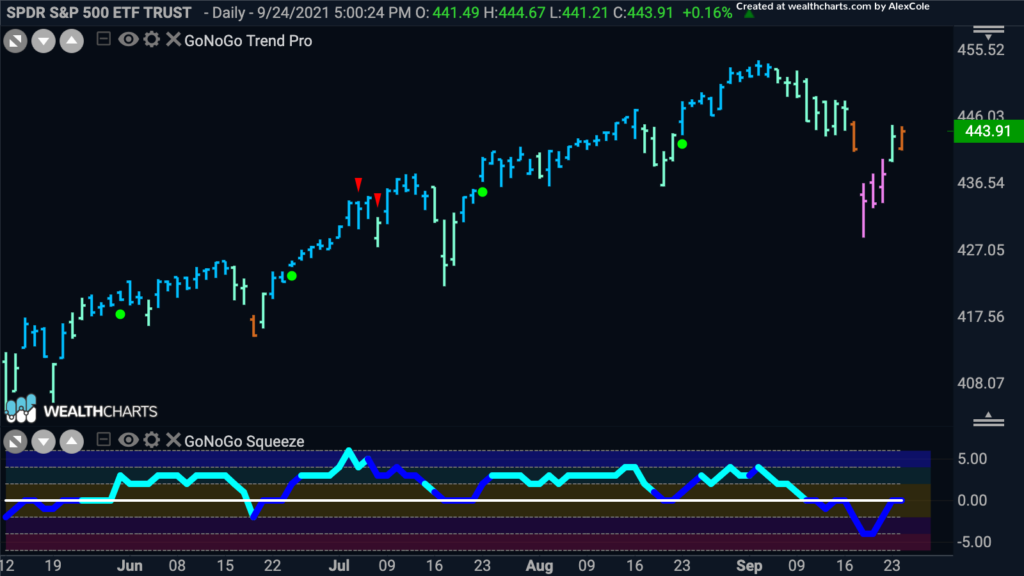Click the Created at wealthcharts.com credit text

pyautogui.click(x=833, y=7)
